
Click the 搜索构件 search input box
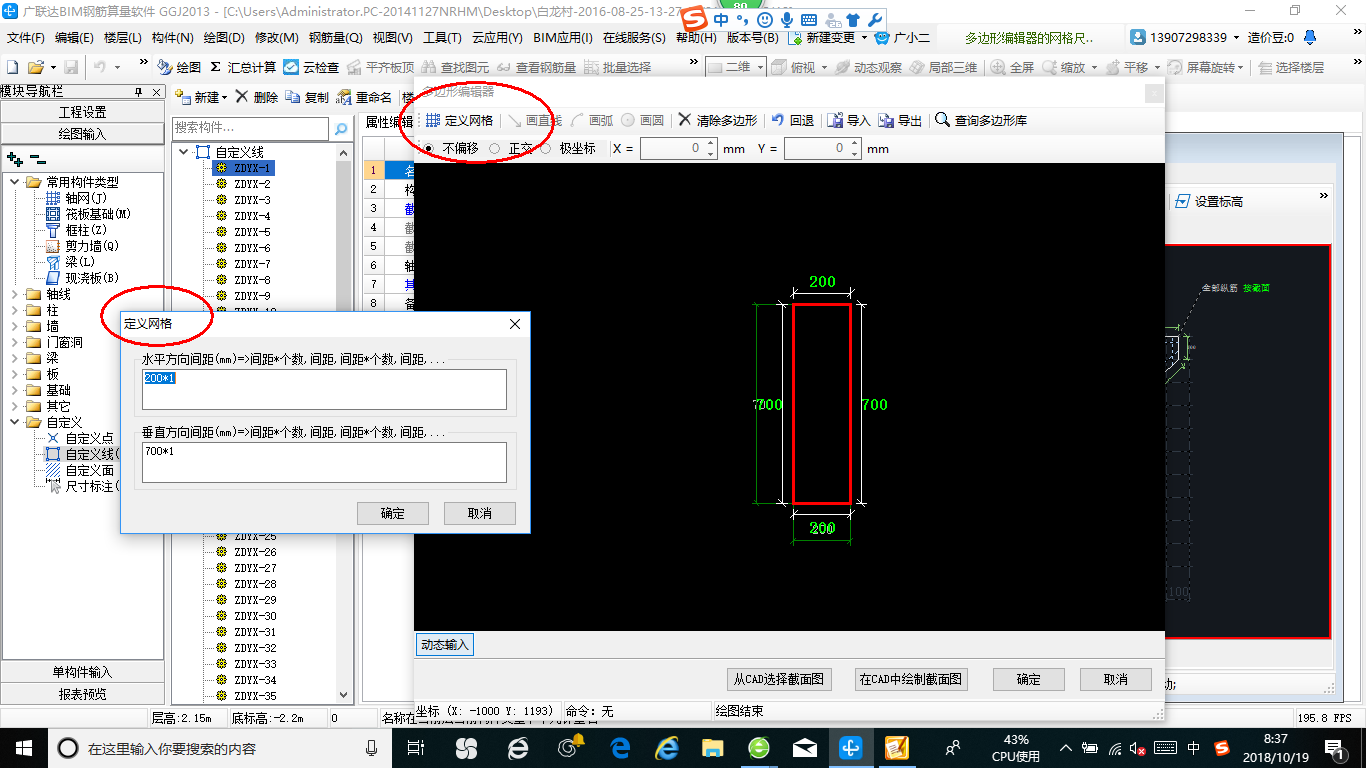click(x=250, y=128)
